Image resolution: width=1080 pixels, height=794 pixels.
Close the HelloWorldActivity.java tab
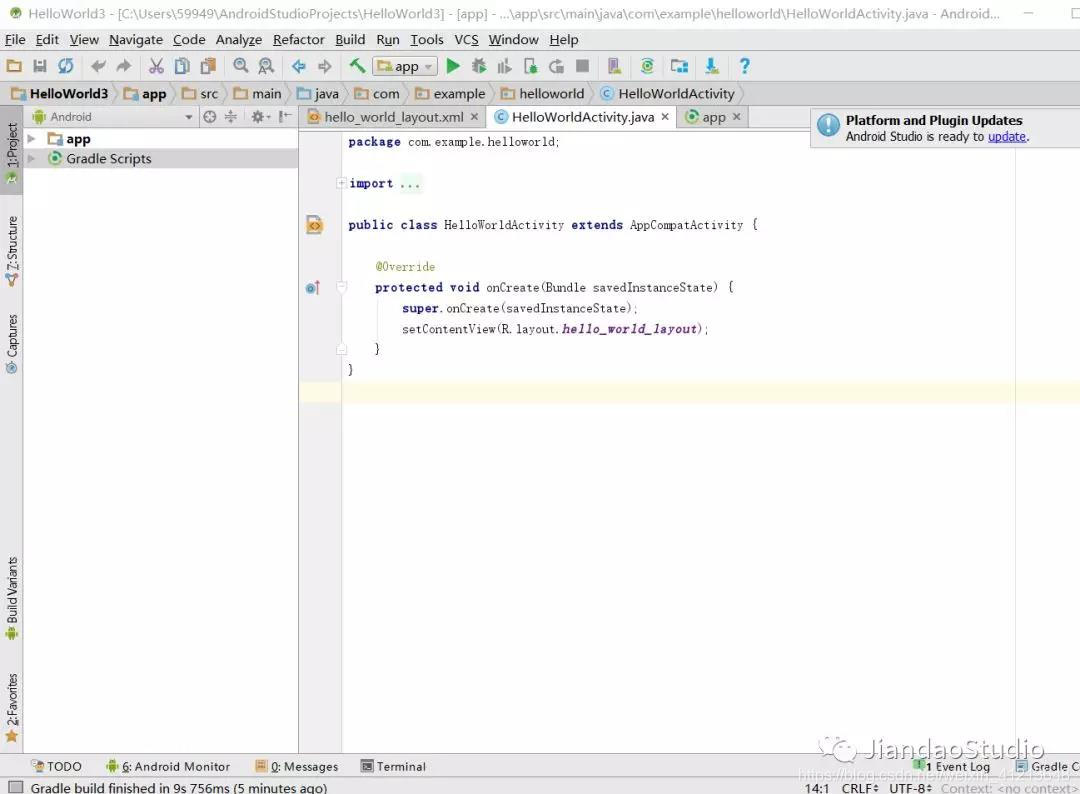665,117
